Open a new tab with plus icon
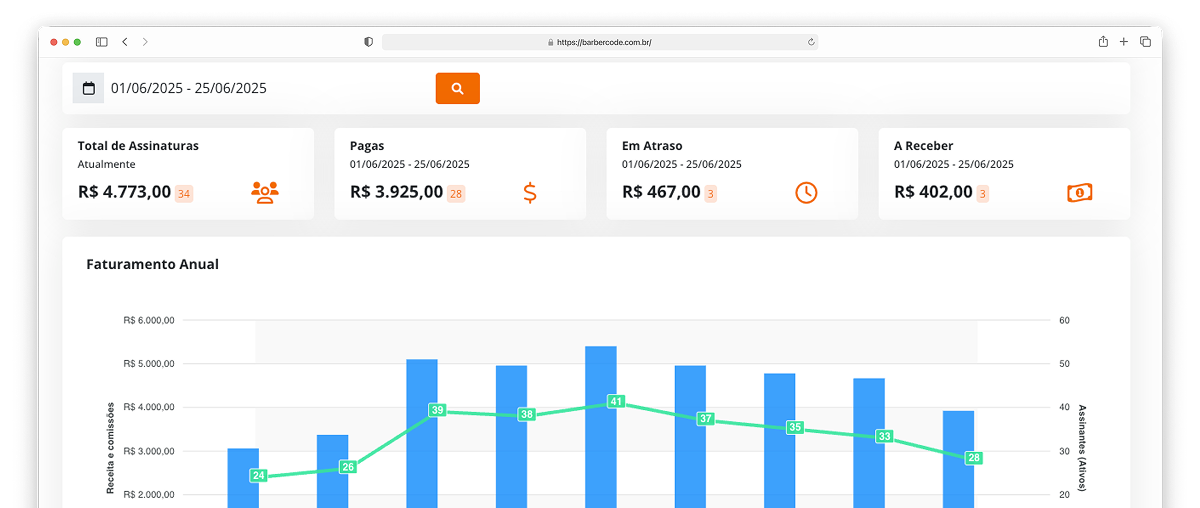Viewport: 1200px width, 508px height. coord(1124,42)
